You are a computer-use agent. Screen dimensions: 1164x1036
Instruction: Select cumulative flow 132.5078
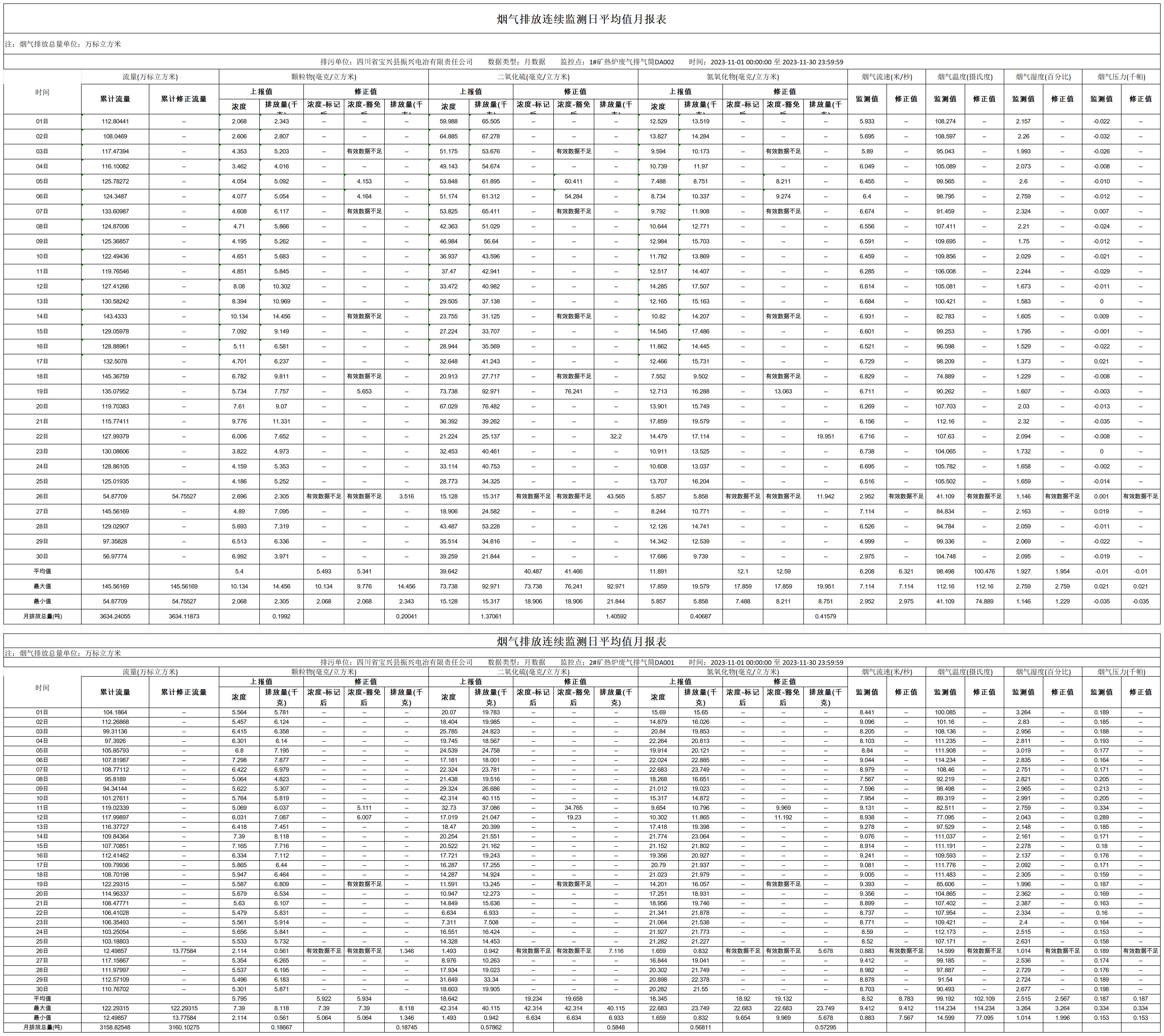click(x=115, y=361)
